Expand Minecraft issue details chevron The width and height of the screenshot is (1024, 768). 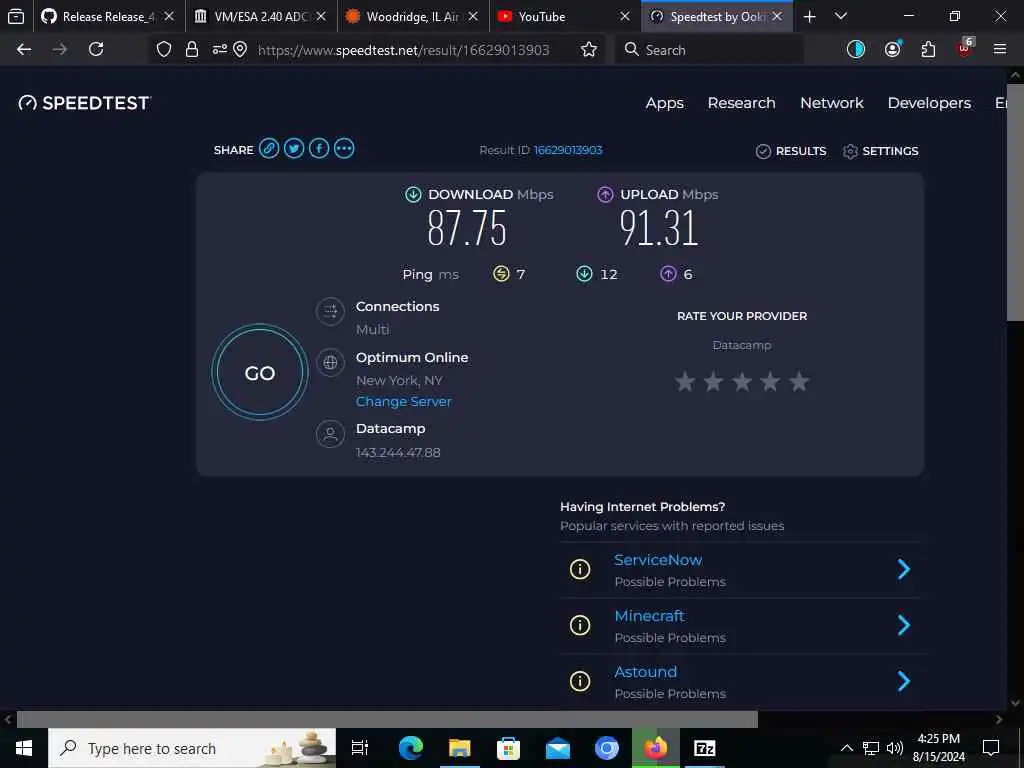click(x=904, y=626)
